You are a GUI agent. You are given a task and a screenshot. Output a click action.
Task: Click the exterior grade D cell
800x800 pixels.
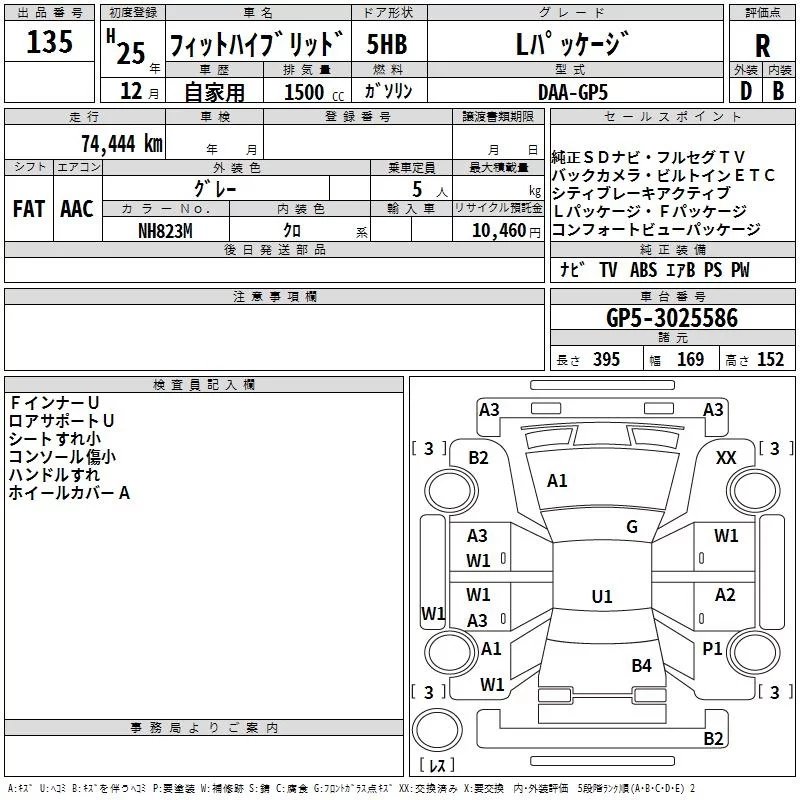[745, 90]
